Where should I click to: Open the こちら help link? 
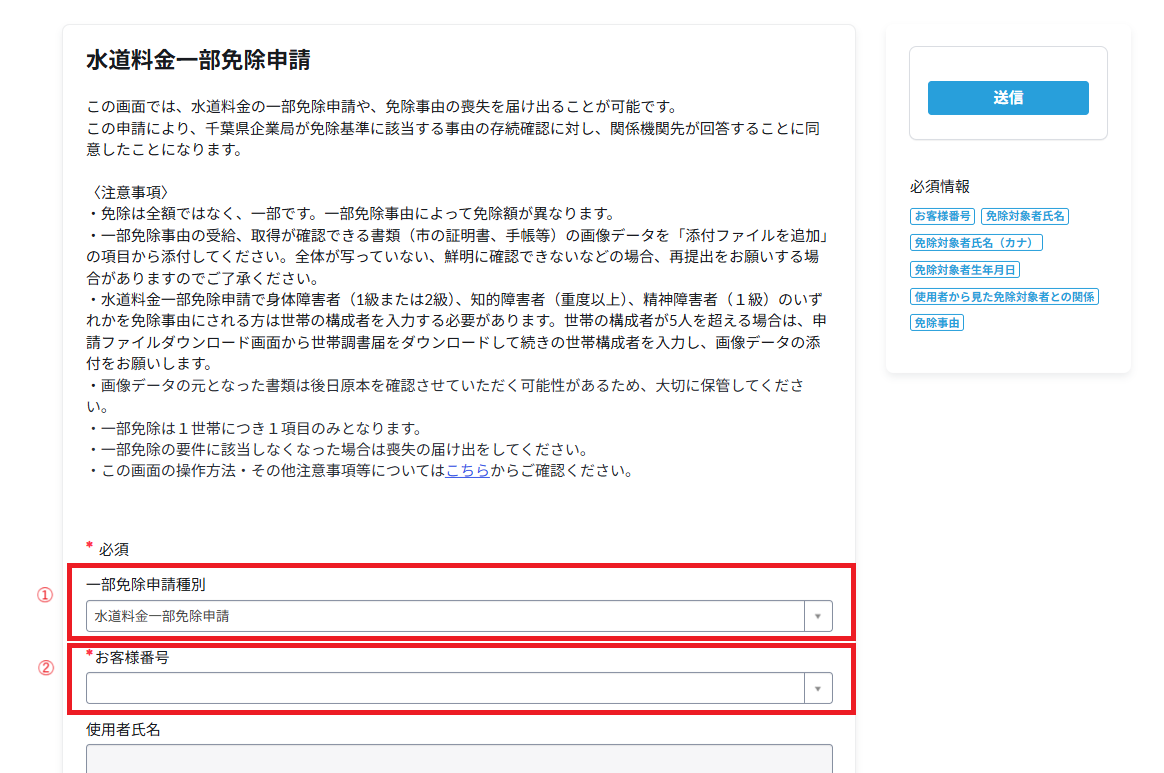(467, 470)
